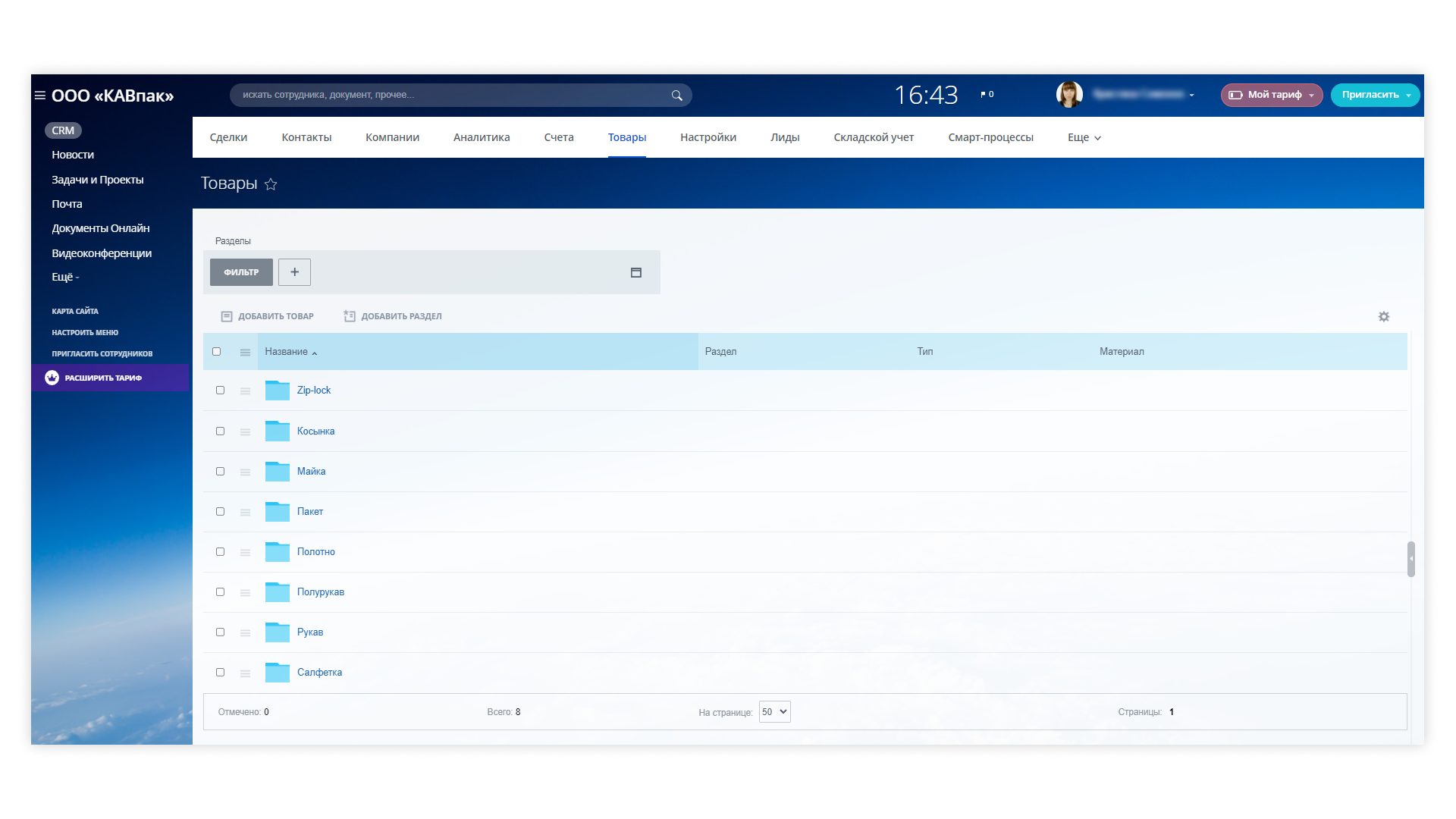Click the drag handle of Майка row
Screen dimensions: 1456x819
pyautogui.click(x=245, y=472)
